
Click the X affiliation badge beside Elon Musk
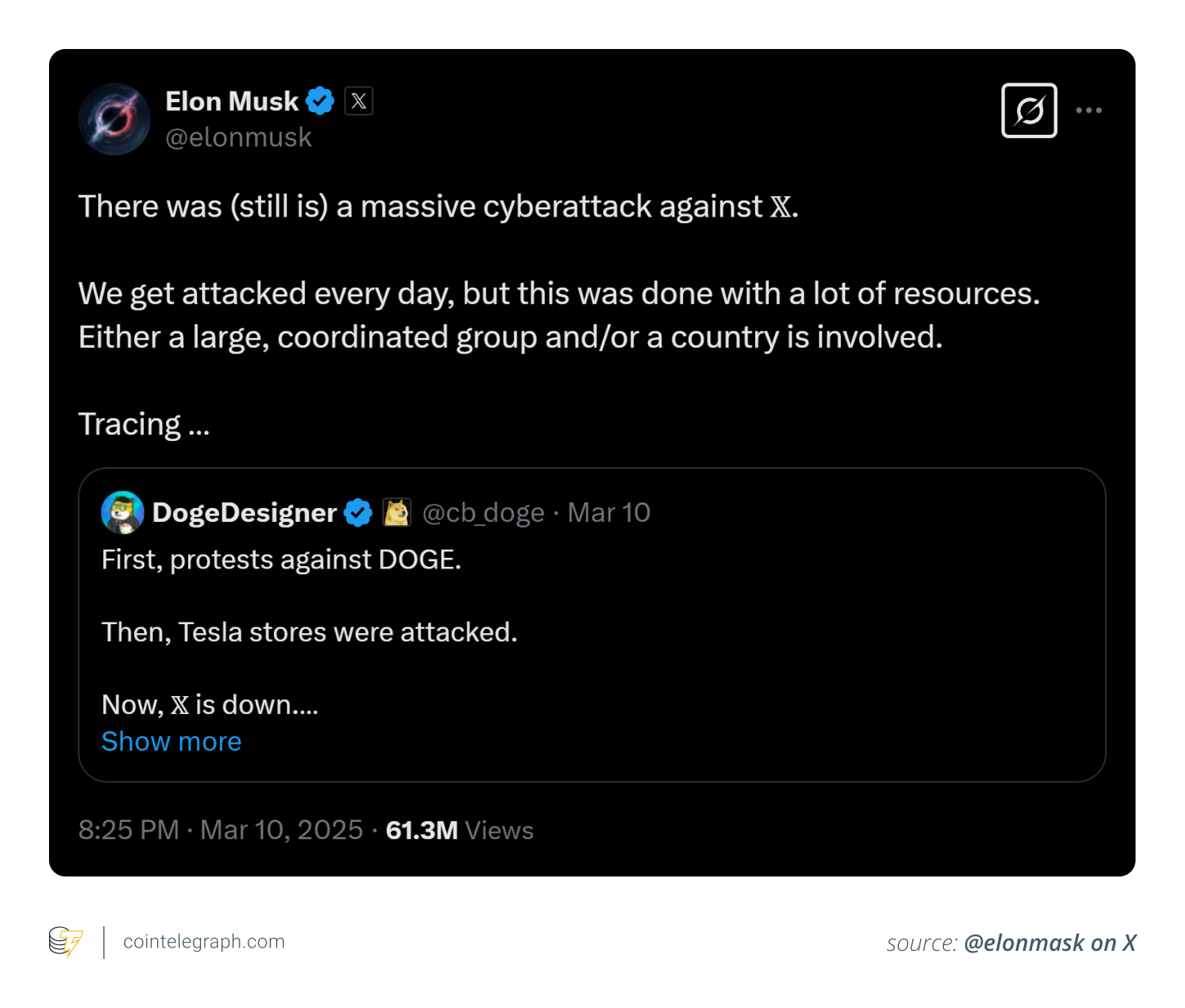pyautogui.click(x=359, y=101)
